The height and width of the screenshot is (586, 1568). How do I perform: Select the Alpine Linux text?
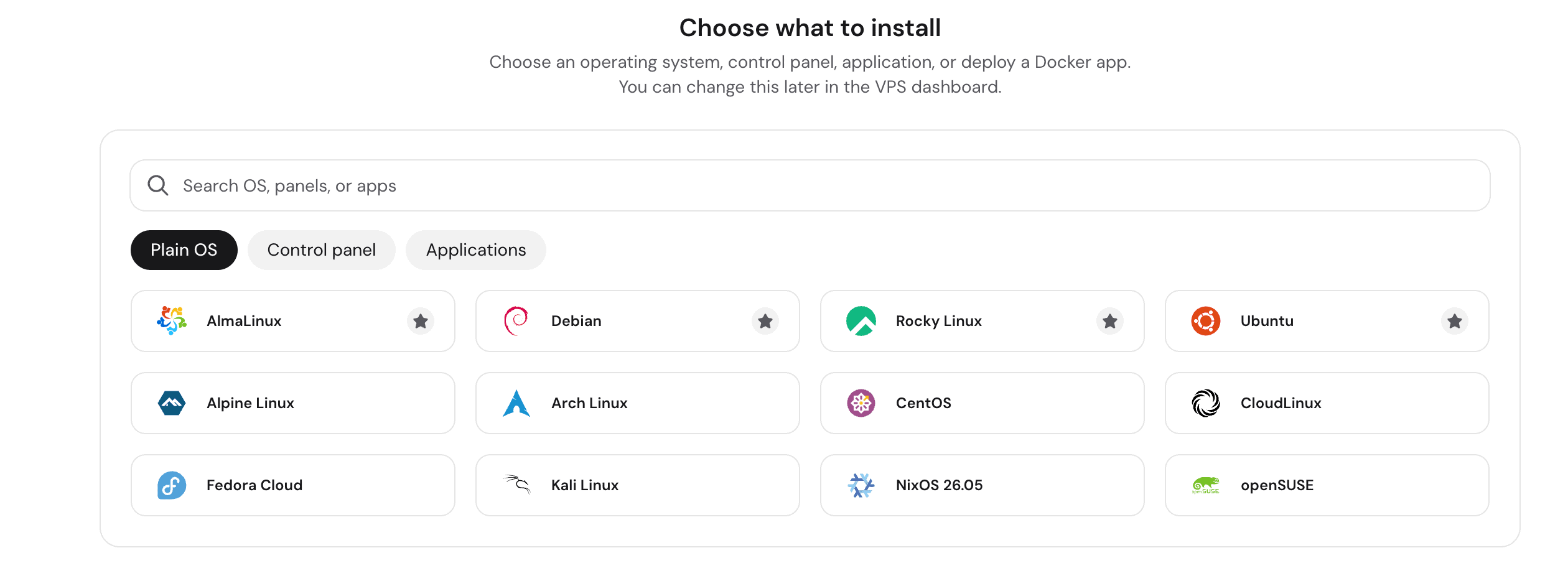tap(250, 403)
